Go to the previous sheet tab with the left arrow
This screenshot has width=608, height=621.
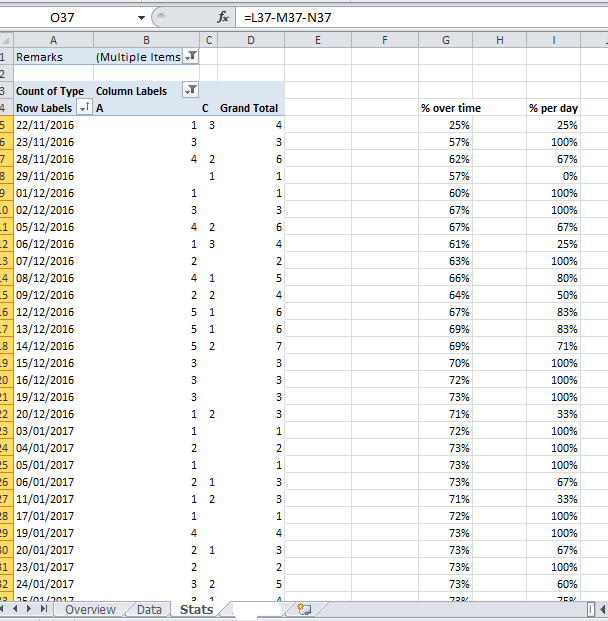coord(15,609)
